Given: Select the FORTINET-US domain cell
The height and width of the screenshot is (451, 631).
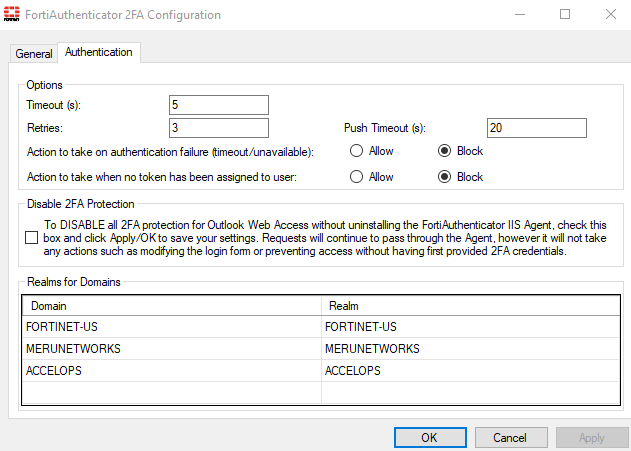Looking at the screenshot, I should [171, 327].
